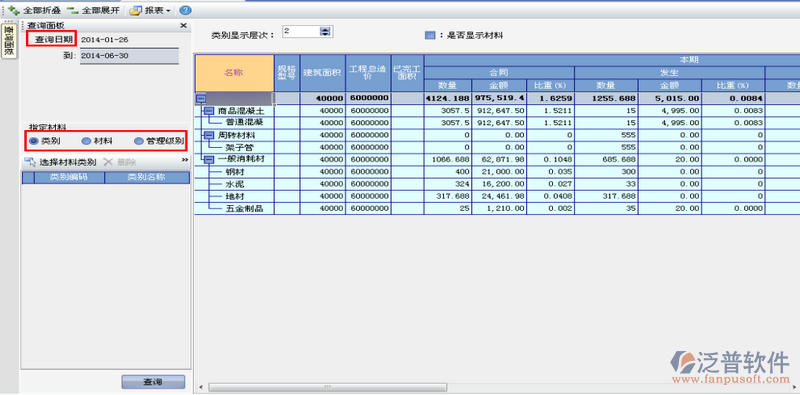Toggle the 是否显示材料 checkbox
800x395 pixels.
click(x=430, y=35)
